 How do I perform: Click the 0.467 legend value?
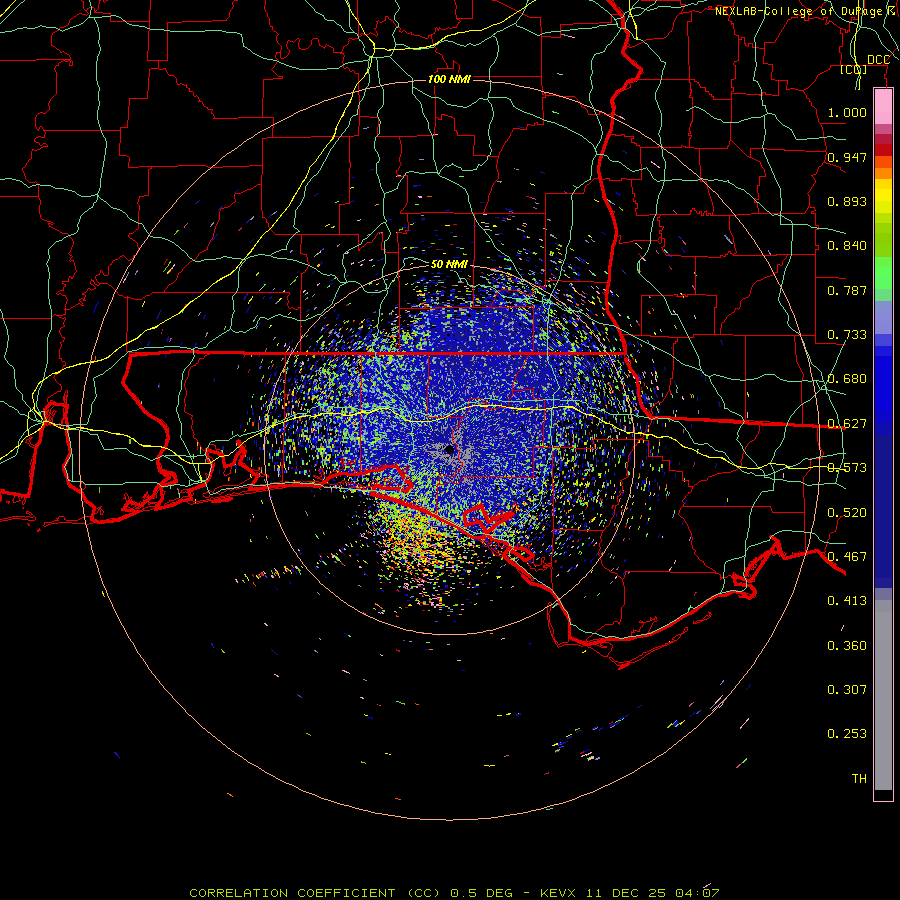(847, 557)
